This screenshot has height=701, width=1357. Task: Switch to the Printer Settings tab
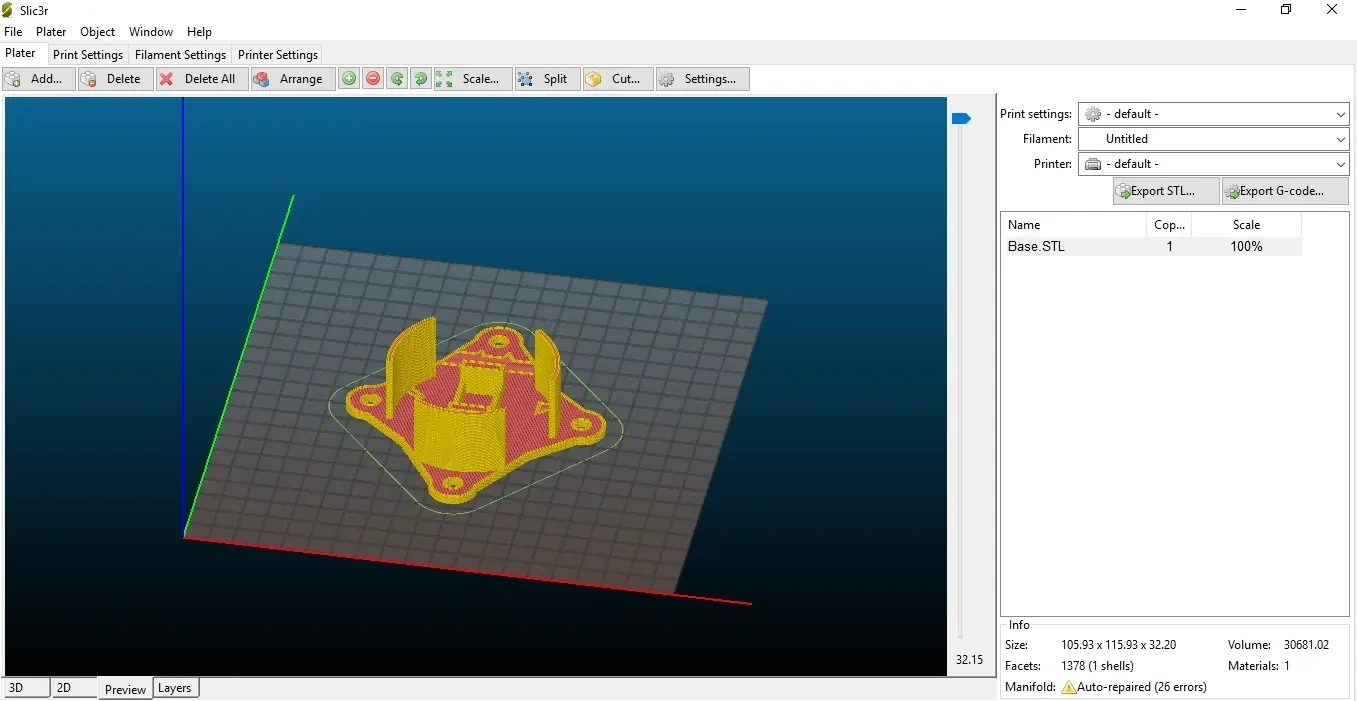278,55
